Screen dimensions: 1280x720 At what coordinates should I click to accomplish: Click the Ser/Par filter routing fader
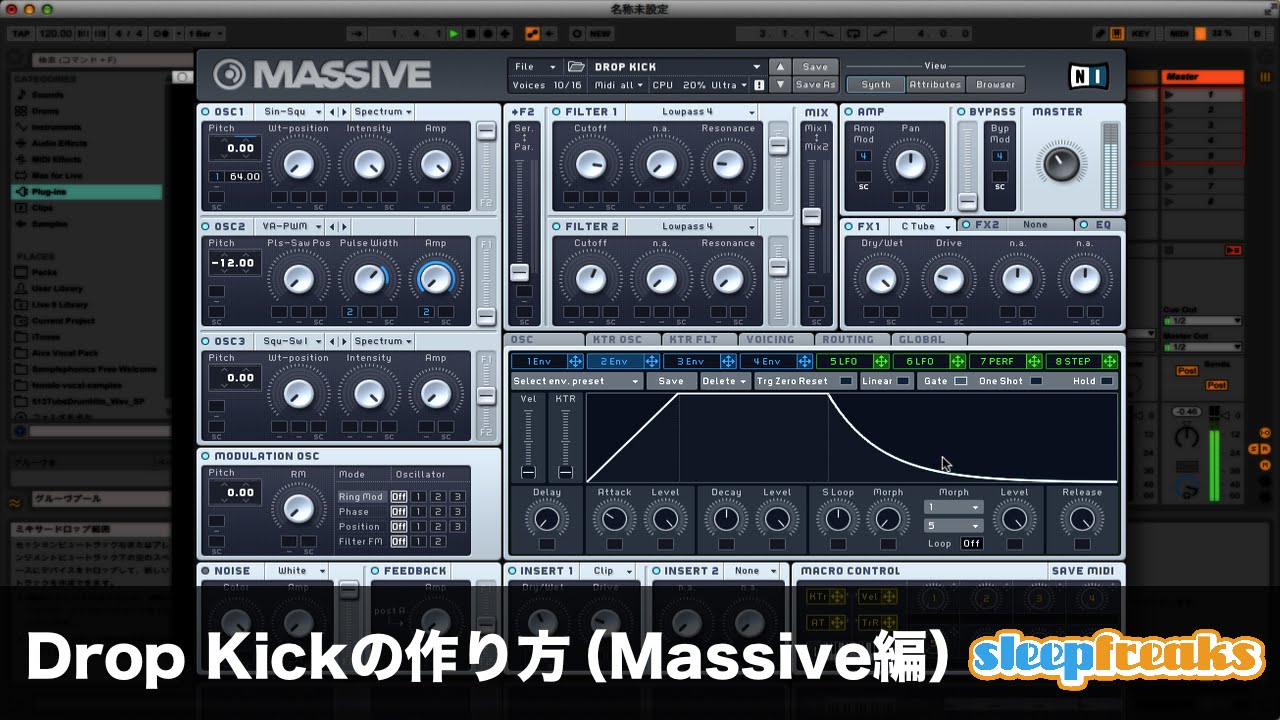point(520,272)
